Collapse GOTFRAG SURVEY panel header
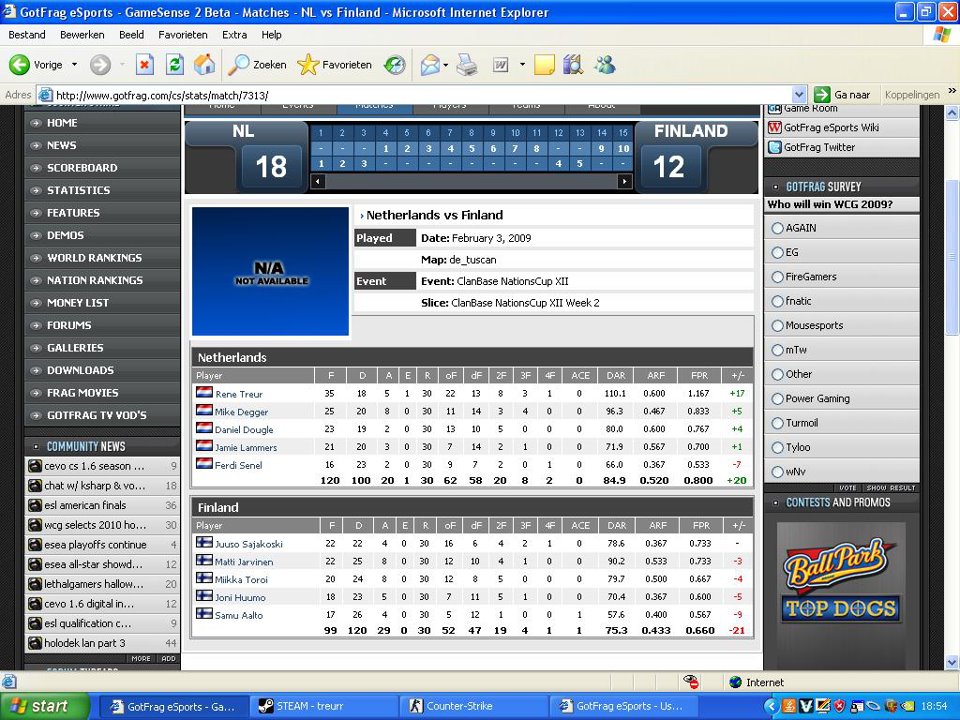 (841, 187)
